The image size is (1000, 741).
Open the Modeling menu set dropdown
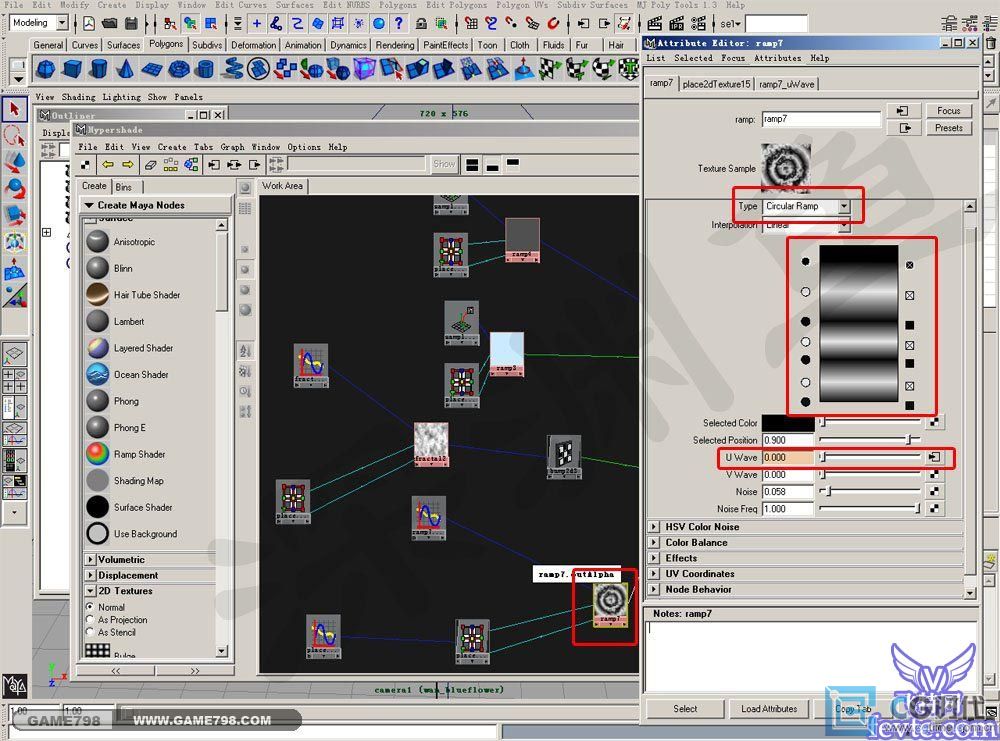pyautogui.click(x=62, y=23)
